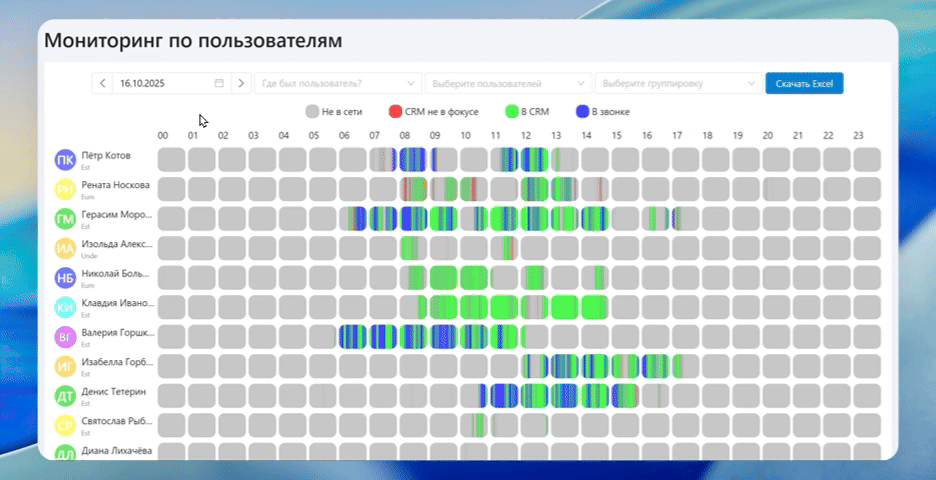
Task: Toggle the 'CRM не в фокусе' legend item
Action: point(434,112)
